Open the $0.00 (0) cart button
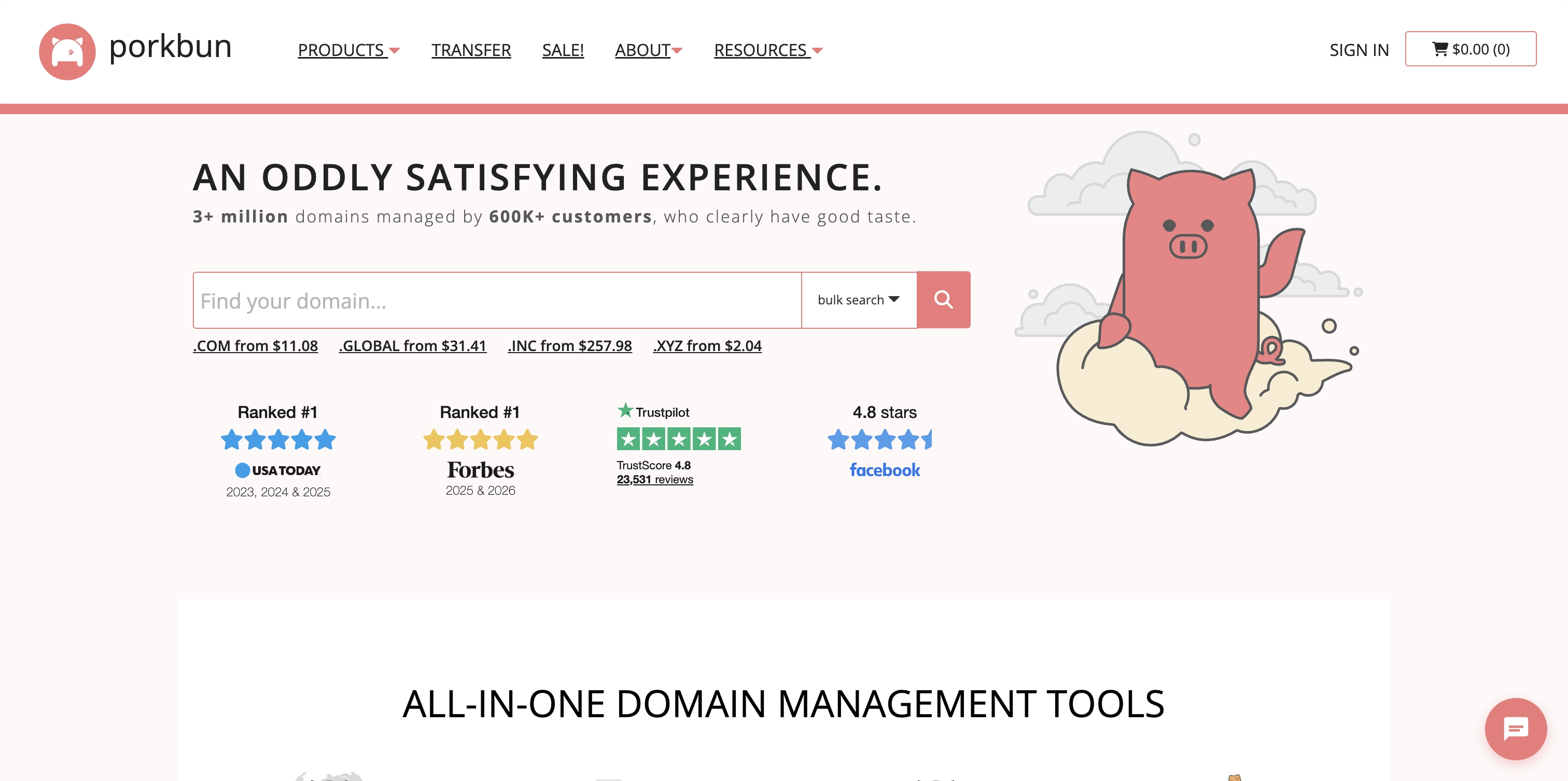 (x=1471, y=49)
